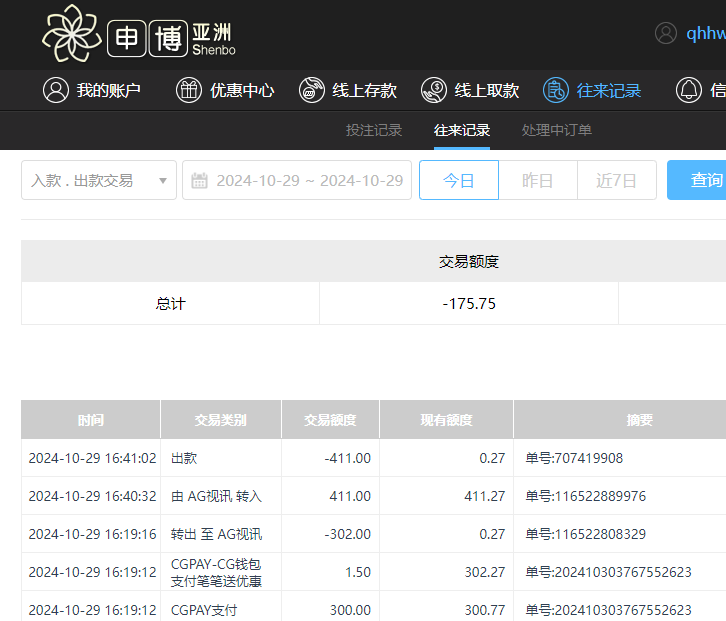Click the user avatar icon near username
The width and height of the screenshot is (726, 621).
tap(666, 33)
